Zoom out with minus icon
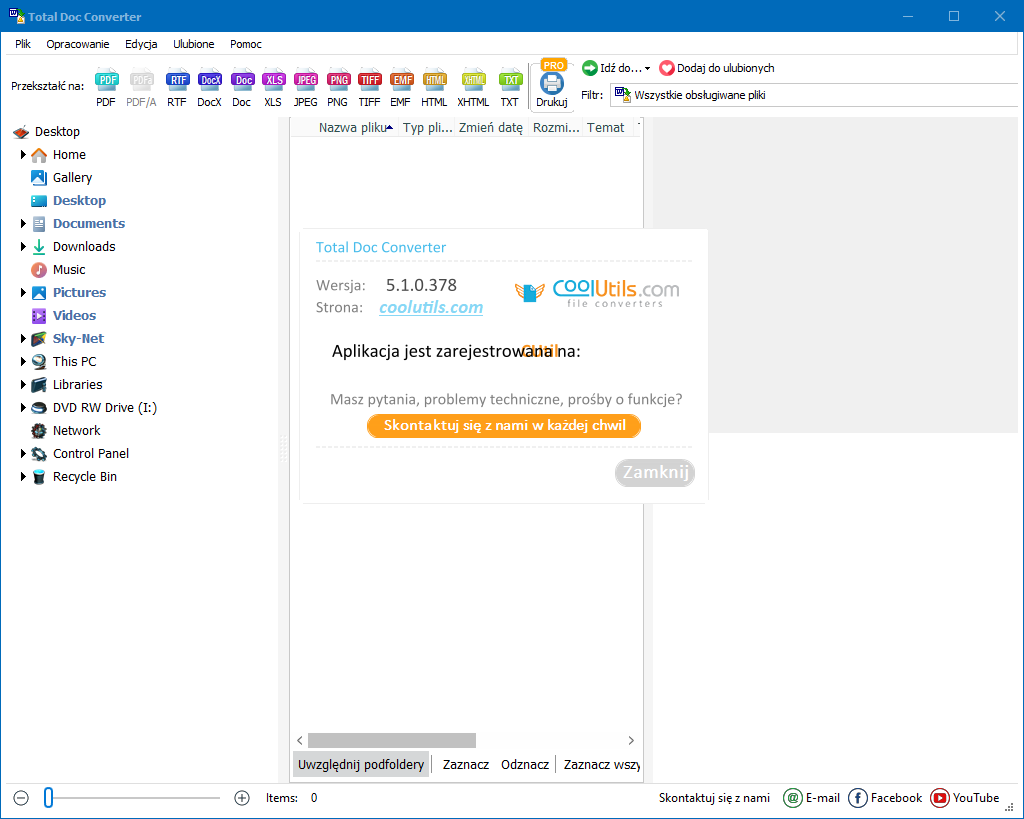 pyautogui.click(x=21, y=797)
